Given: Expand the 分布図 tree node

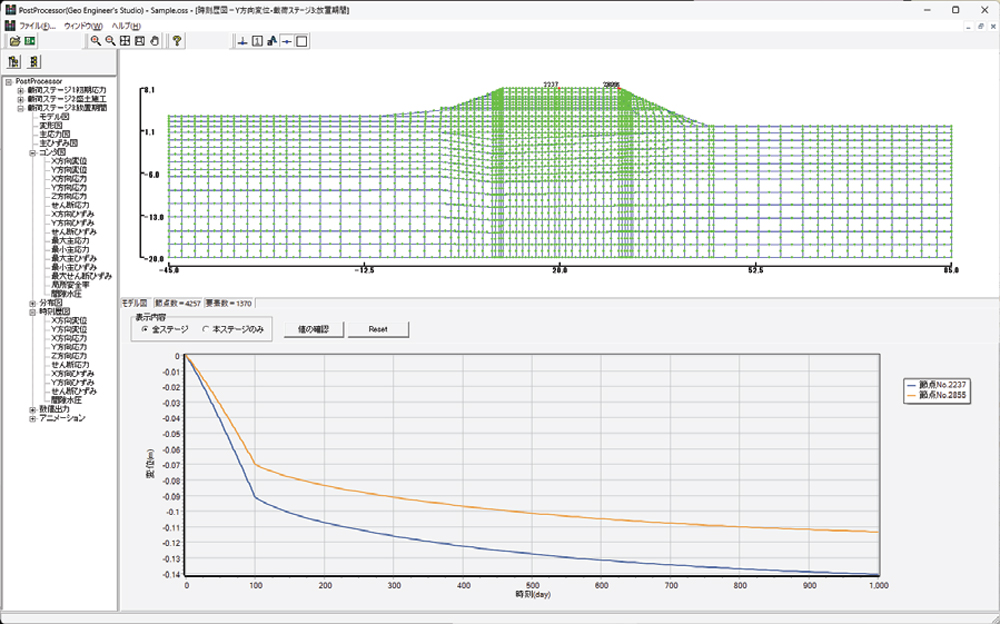Looking at the screenshot, I should coord(32,303).
